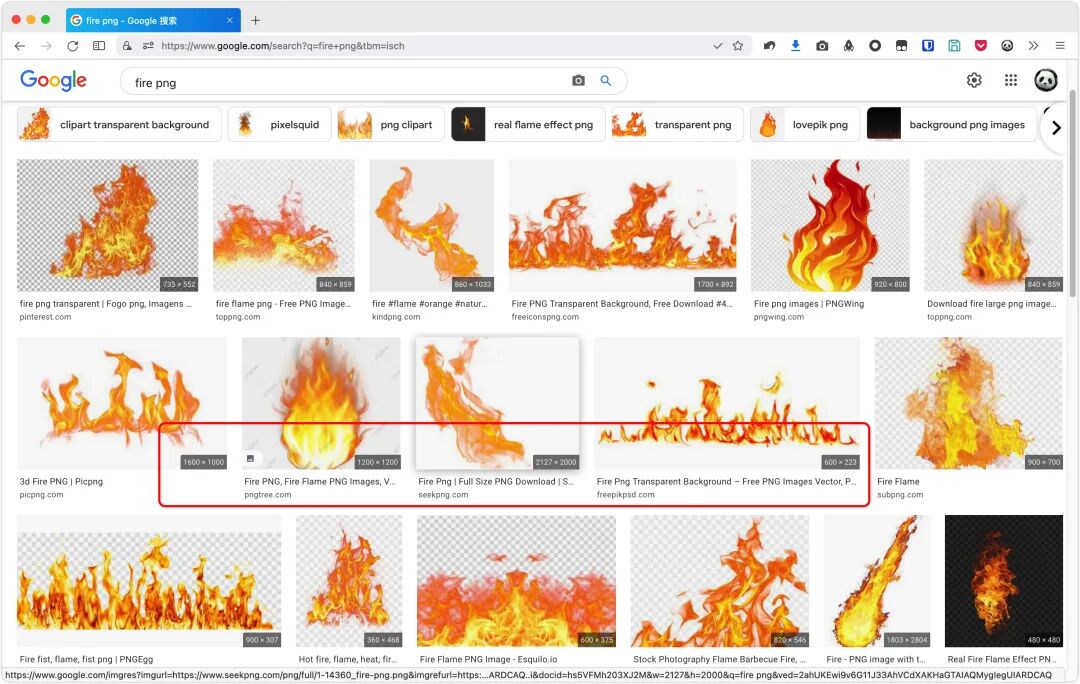Show more suggestion chips with right arrow
The height and width of the screenshot is (684, 1080).
(1057, 127)
